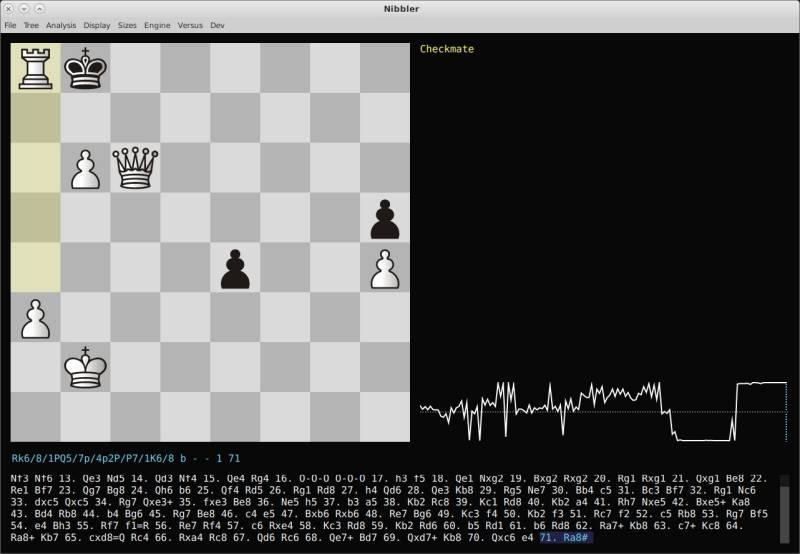Select the white pawn on a3
This screenshot has width=800, height=554.
[x=35, y=317]
